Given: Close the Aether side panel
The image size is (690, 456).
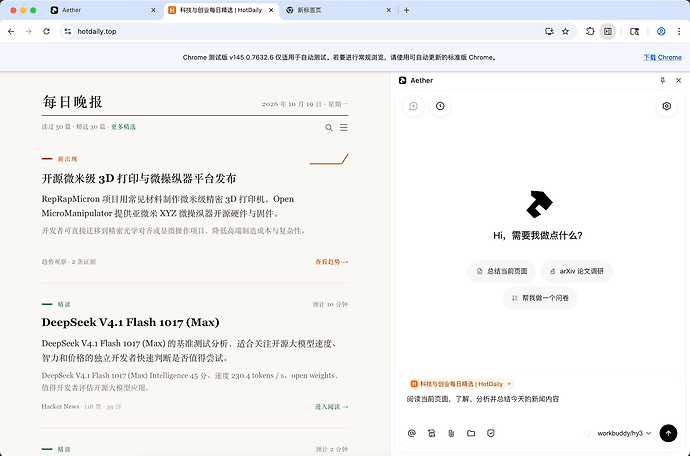Looking at the screenshot, I should (679, 80).
